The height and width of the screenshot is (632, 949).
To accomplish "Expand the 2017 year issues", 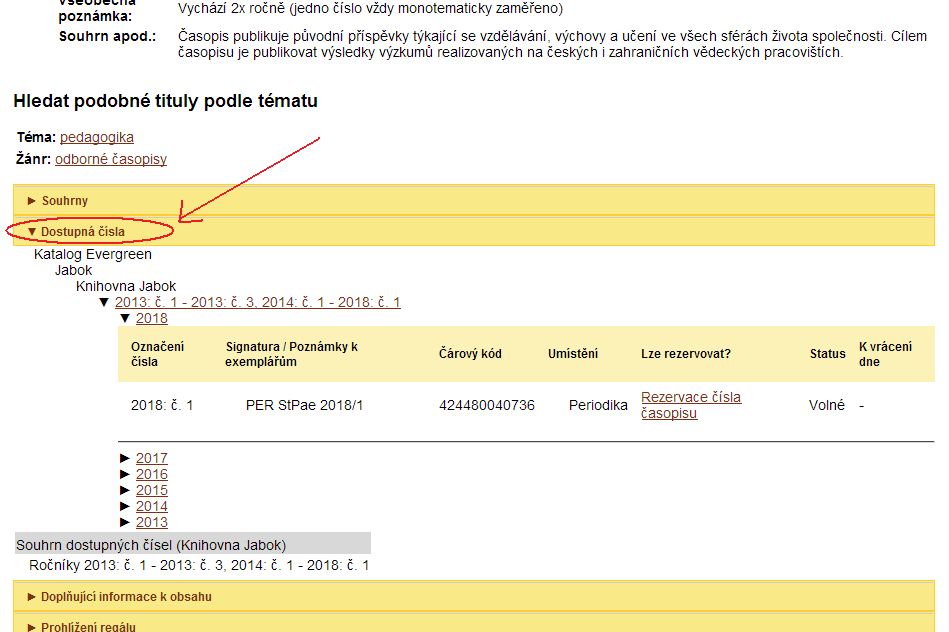I will pyautogui.click(x=152, y=458).
